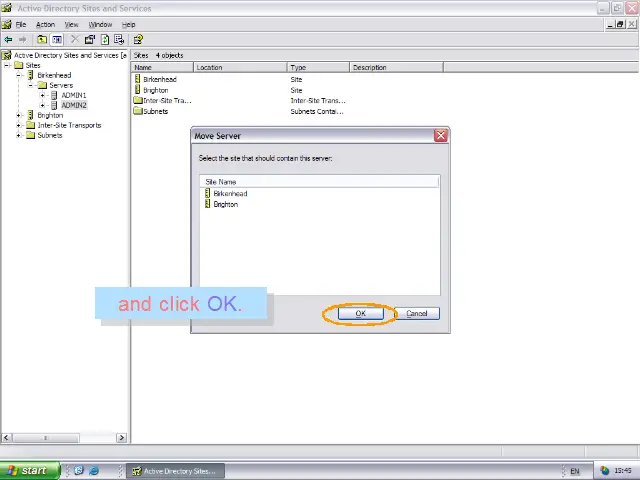Viewport: 640px width, 480px height.
Task: Click OK in Move Server dialog
Action: point(360,313)
